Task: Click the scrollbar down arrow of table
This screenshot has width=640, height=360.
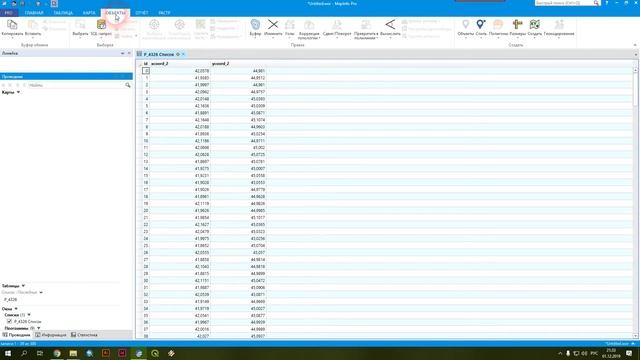Action: tap(636, 336)
